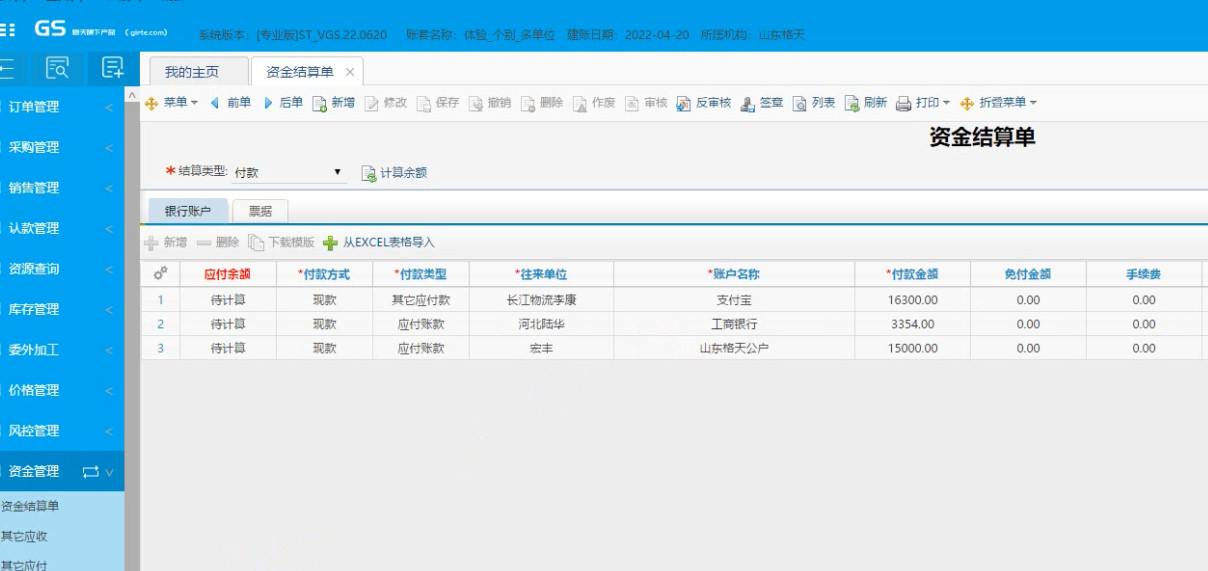Open the 菜单 toolbar dropdown
The height and width of the screenshot is (571, 1208).
coord(173,102)
